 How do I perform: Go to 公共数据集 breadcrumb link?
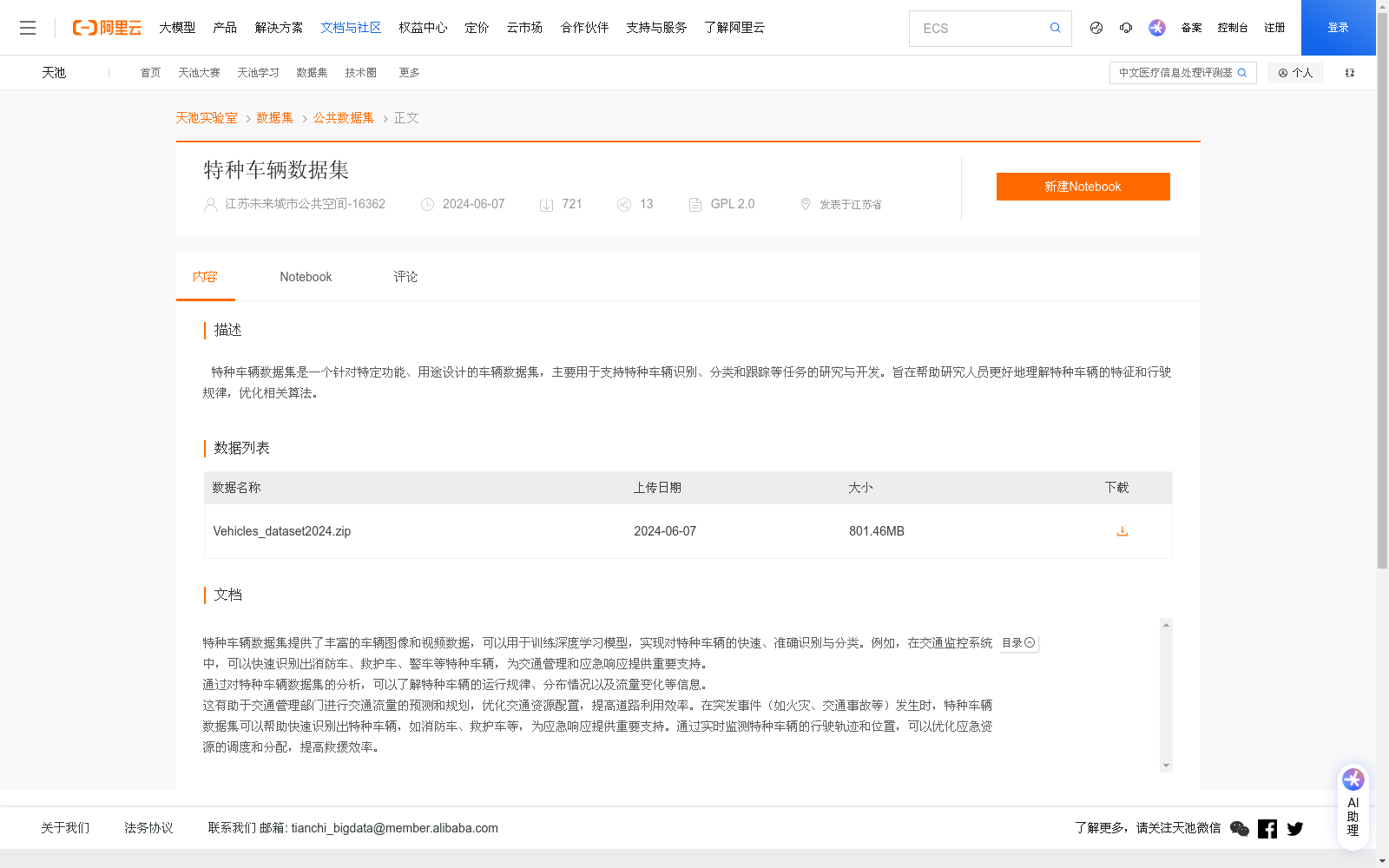tap(344, 118)
